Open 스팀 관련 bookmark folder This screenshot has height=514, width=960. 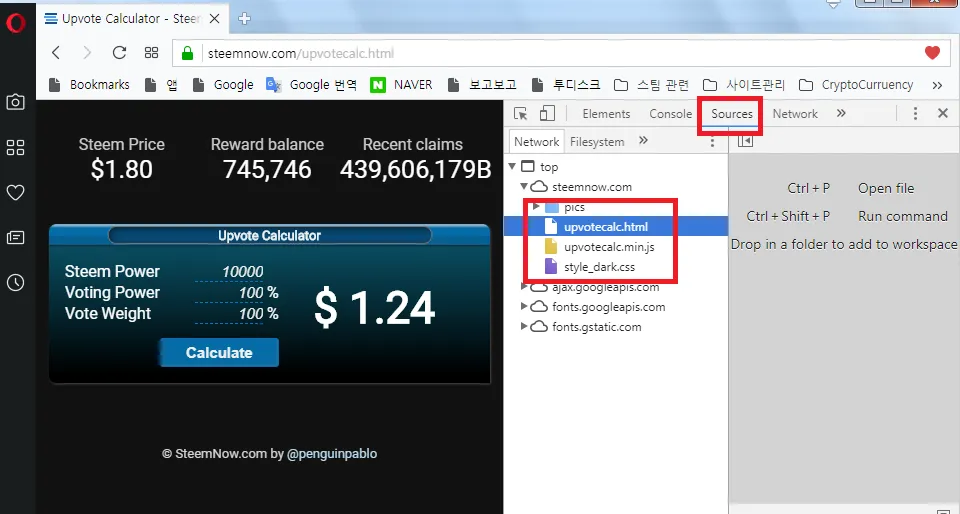651,84
